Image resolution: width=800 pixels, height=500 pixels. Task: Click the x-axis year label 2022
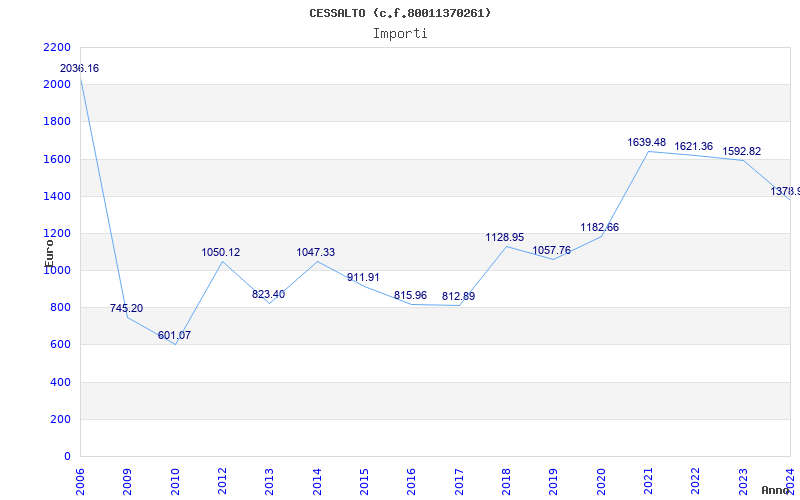tap(696, 482)
